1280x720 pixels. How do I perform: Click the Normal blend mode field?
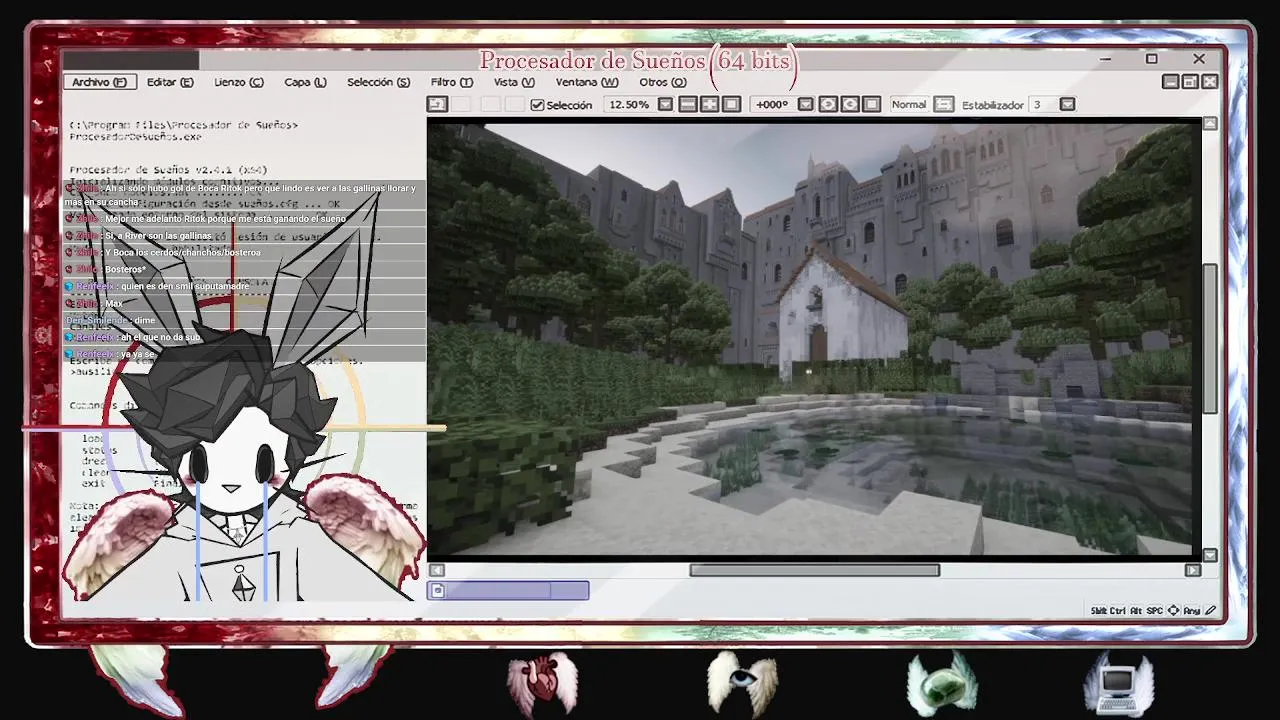coord(909,104)
